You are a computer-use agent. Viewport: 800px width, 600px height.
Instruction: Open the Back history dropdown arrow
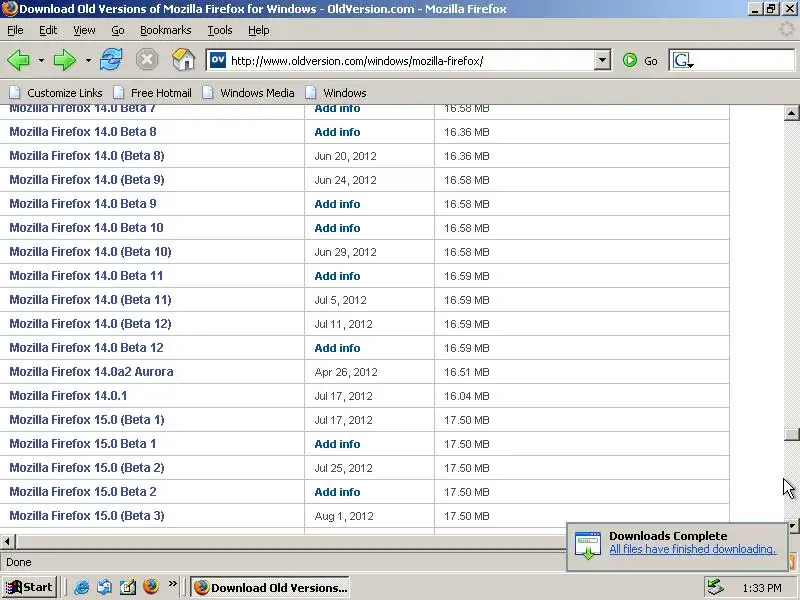(x=41, y=61)
